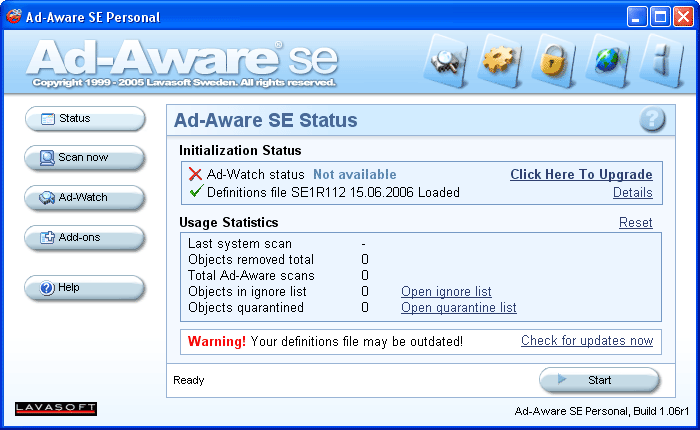
Task: Click the 'Last system scan' row label
Action: tap(240, 243)
